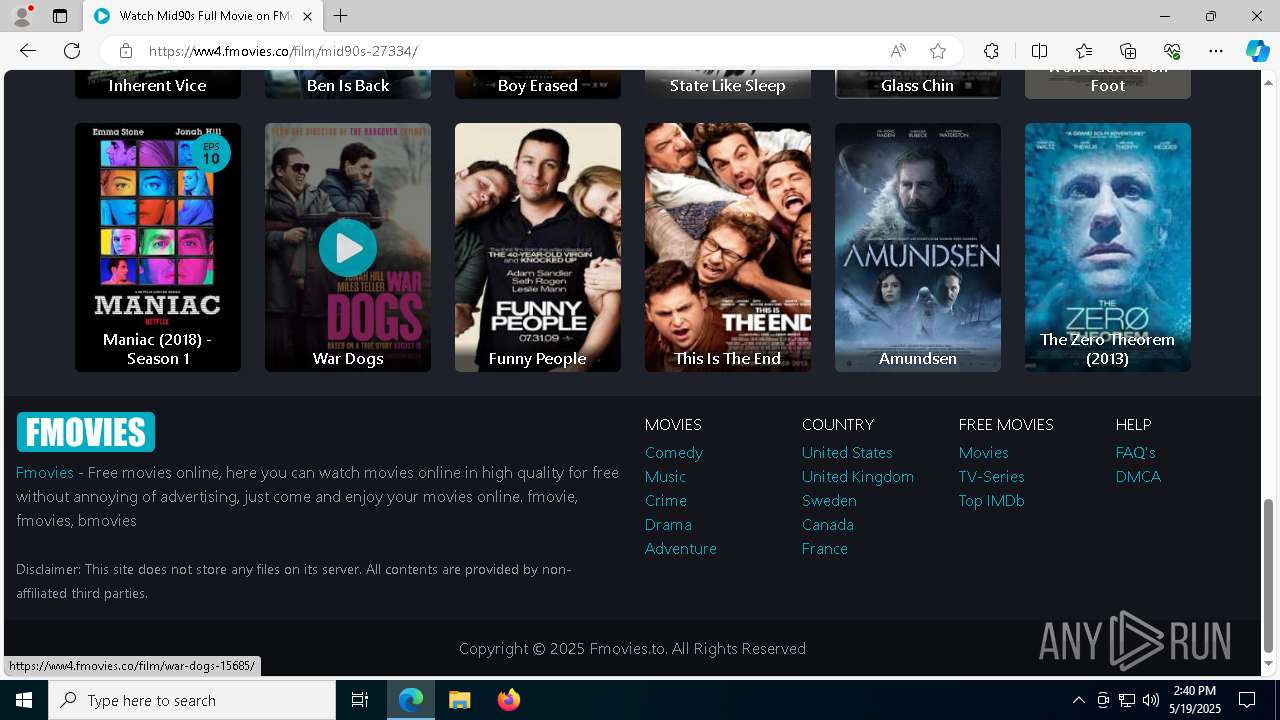Select Canada country link
Screen dimensions: 1280x720
[x=828, y=524]
